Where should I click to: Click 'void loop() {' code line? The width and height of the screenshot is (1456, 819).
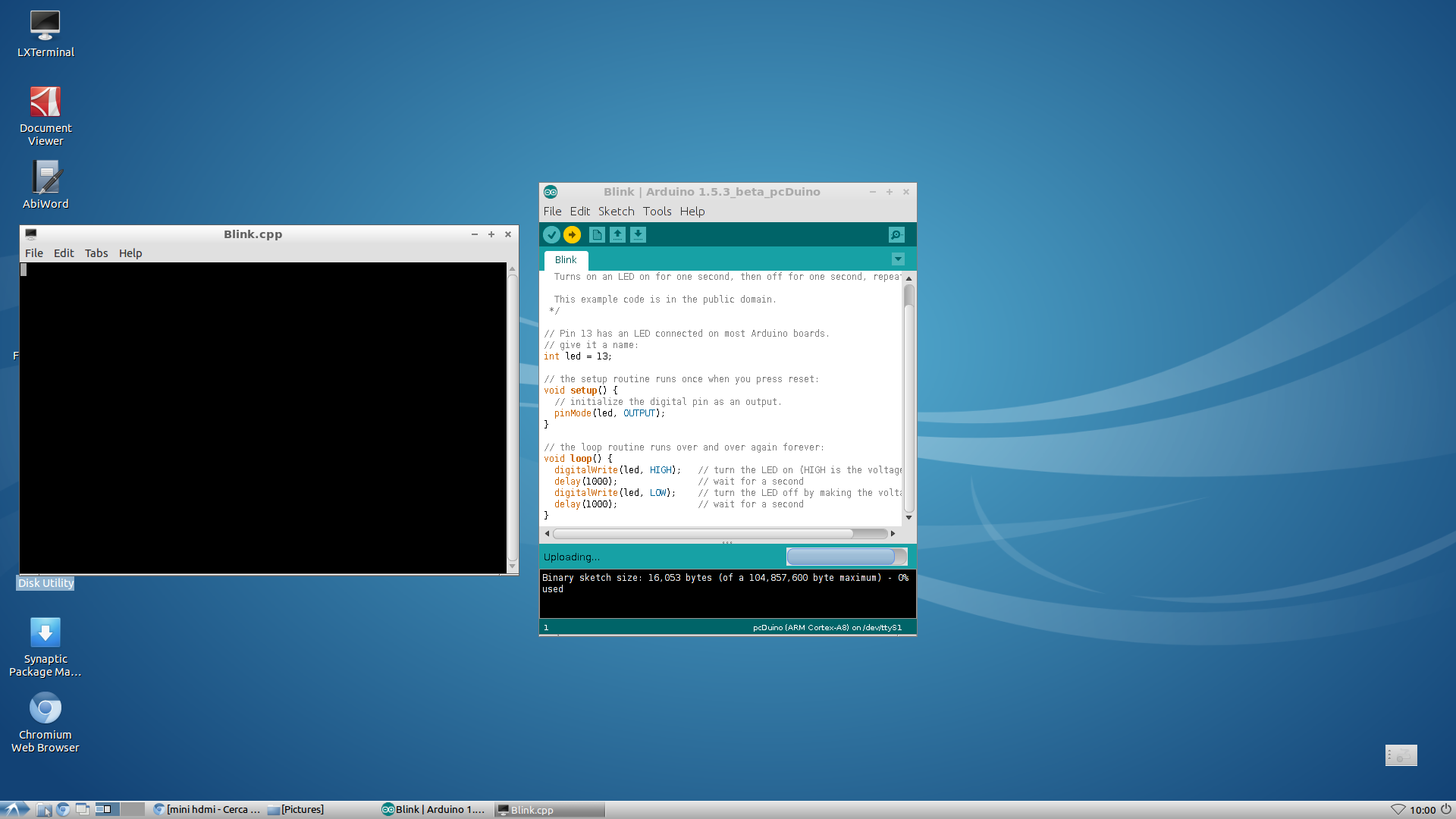tap(578, 459)
